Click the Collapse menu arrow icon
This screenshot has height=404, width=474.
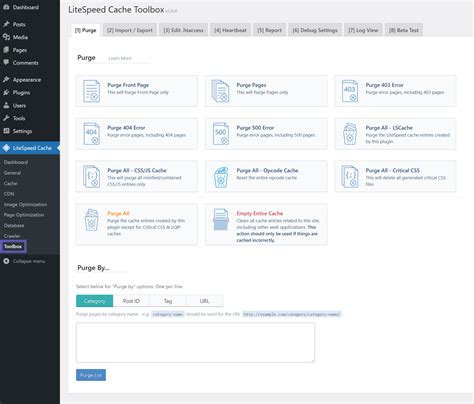[x=6, y=261]
